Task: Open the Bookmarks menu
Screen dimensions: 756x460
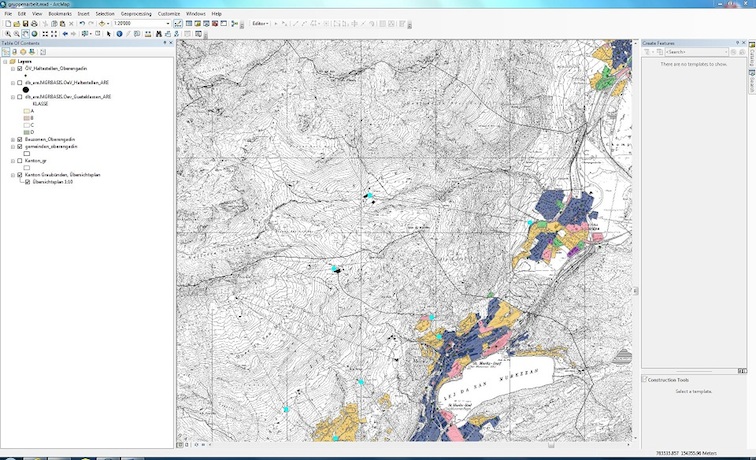Action: [x=60, y=13]
